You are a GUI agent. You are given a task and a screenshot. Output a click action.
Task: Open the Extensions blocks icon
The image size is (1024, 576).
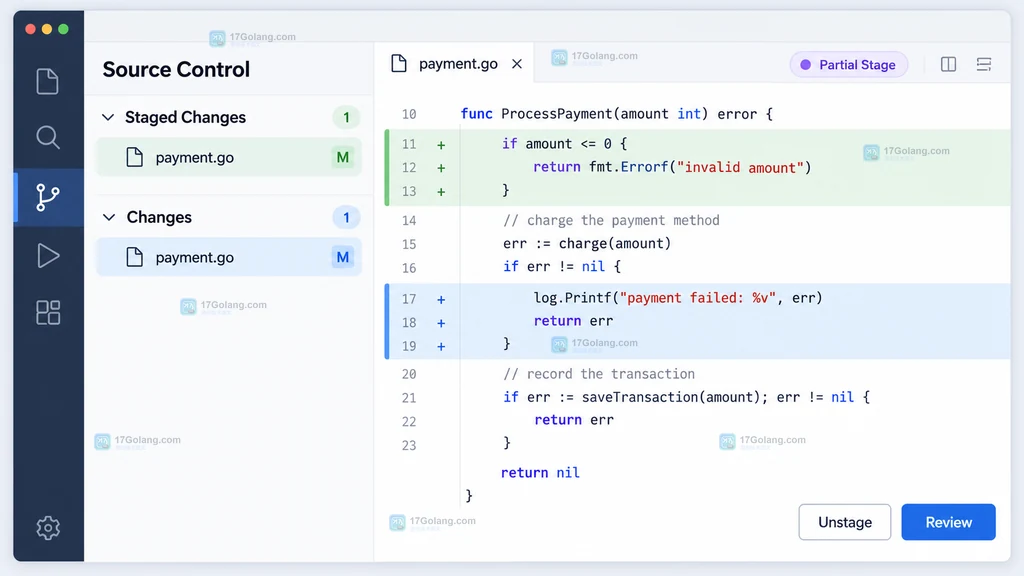point(48,313)
